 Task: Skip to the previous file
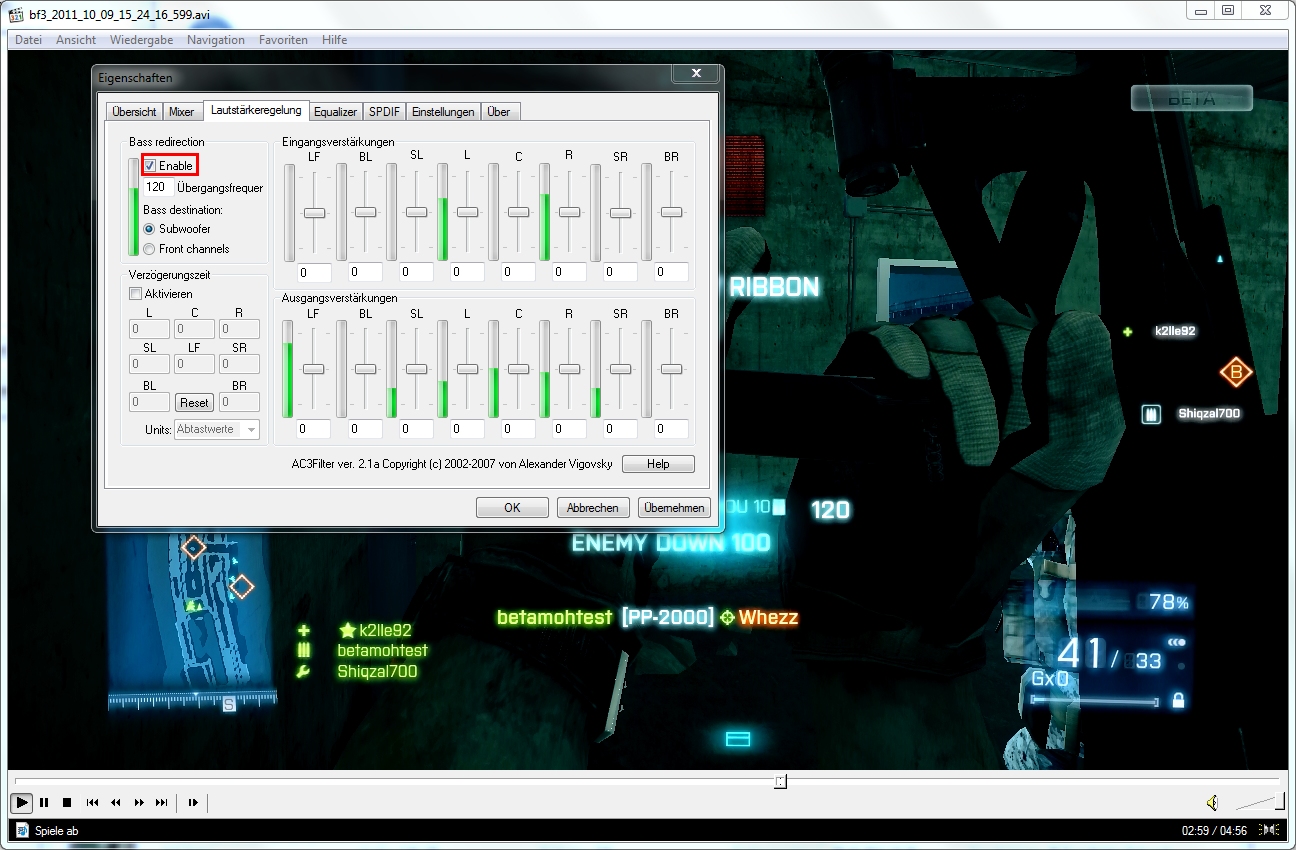coord(93,802)
